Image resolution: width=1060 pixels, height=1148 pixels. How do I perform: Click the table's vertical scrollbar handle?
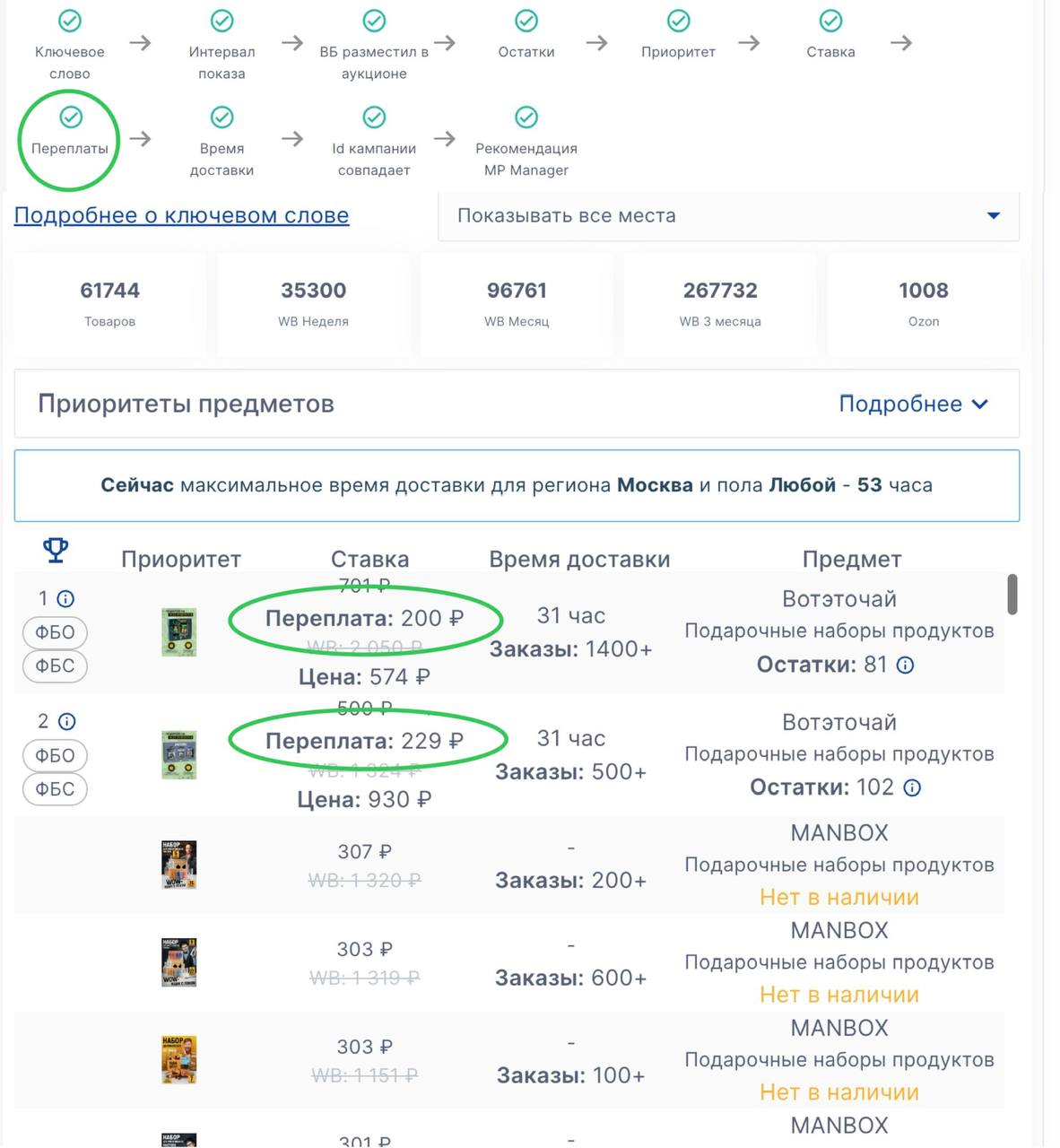tap(1012, 595)
